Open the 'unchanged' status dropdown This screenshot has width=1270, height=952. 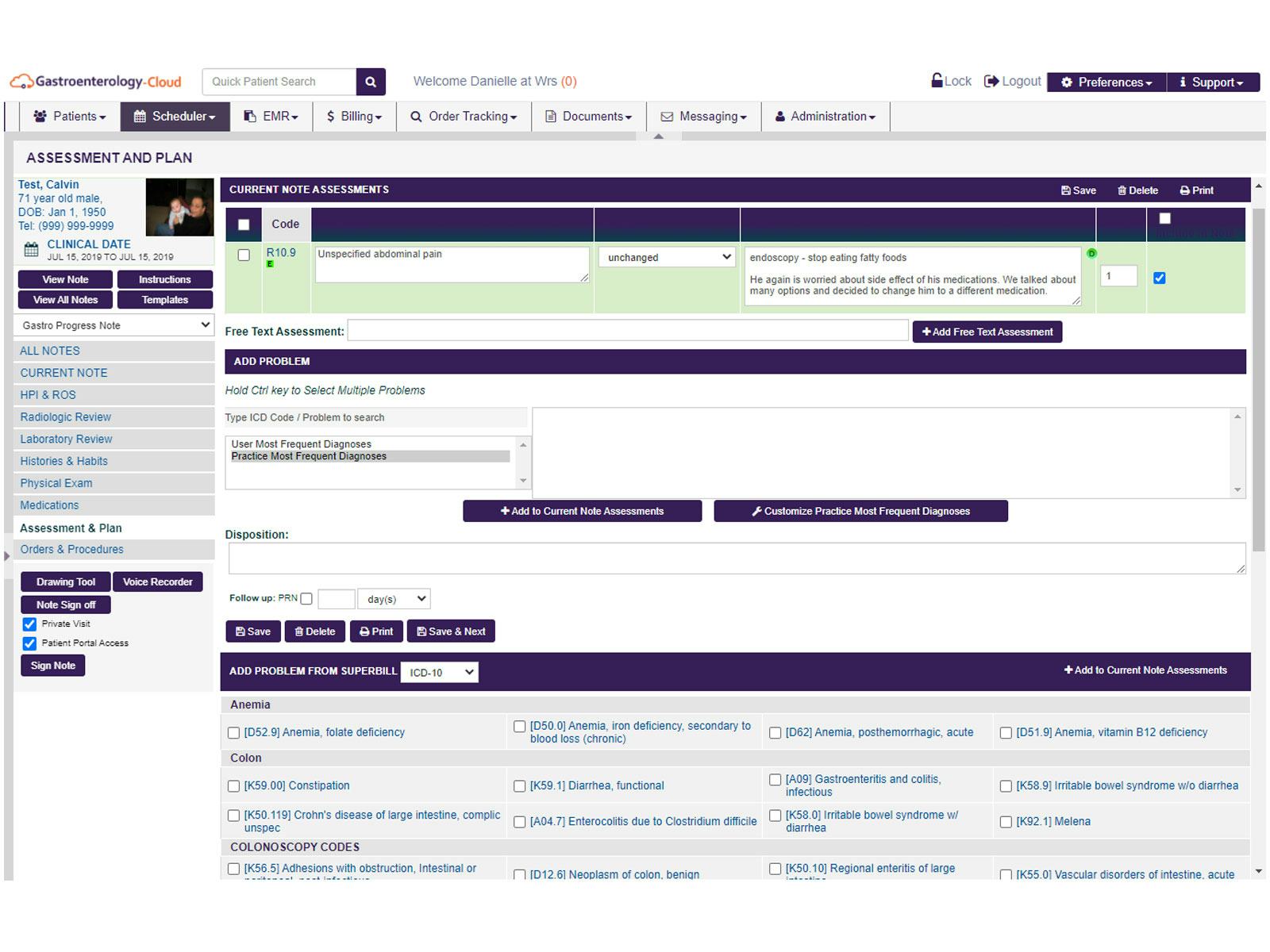click(667, 257)
